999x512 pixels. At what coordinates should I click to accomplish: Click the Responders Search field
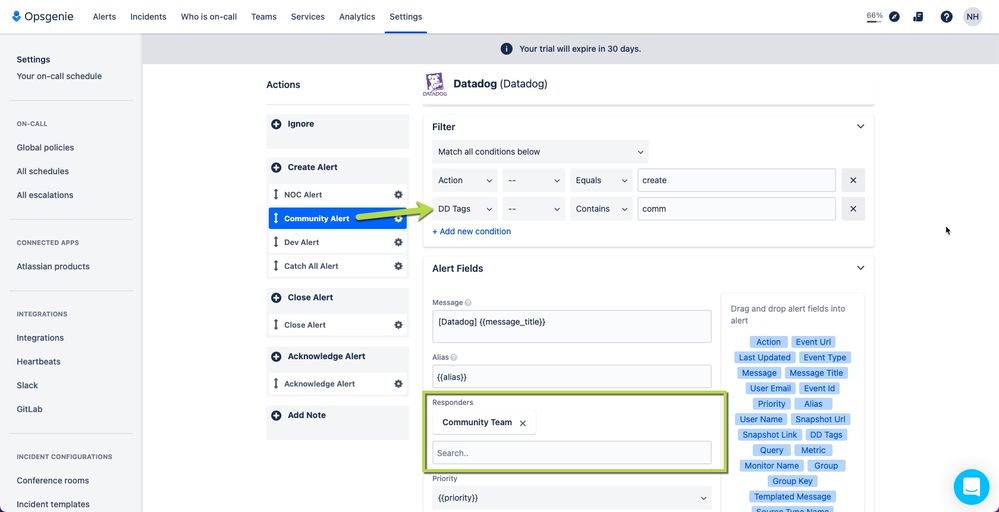[x=571, y=453]
